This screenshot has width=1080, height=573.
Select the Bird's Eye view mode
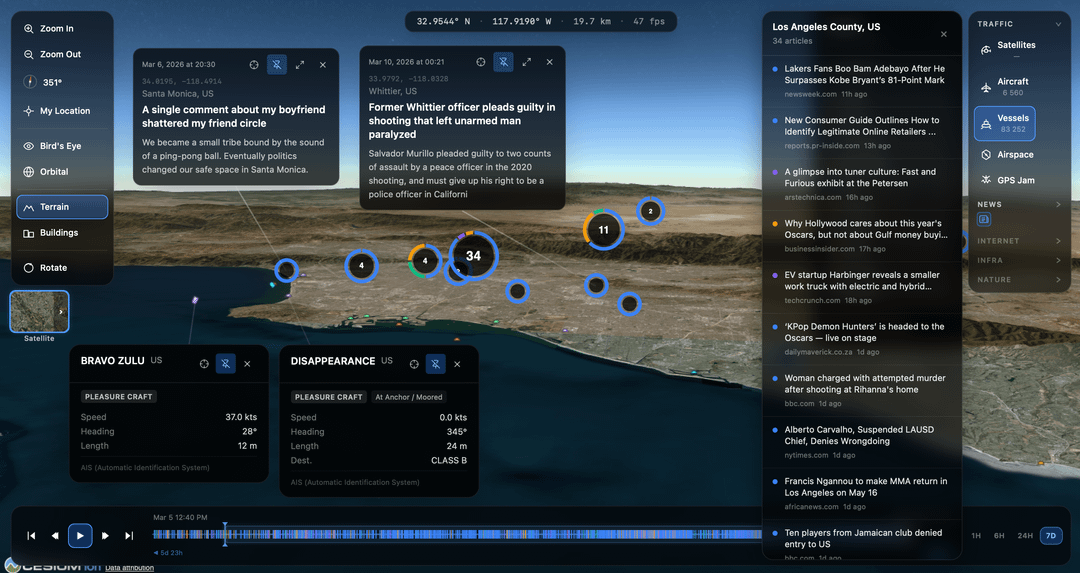[62, 146]
